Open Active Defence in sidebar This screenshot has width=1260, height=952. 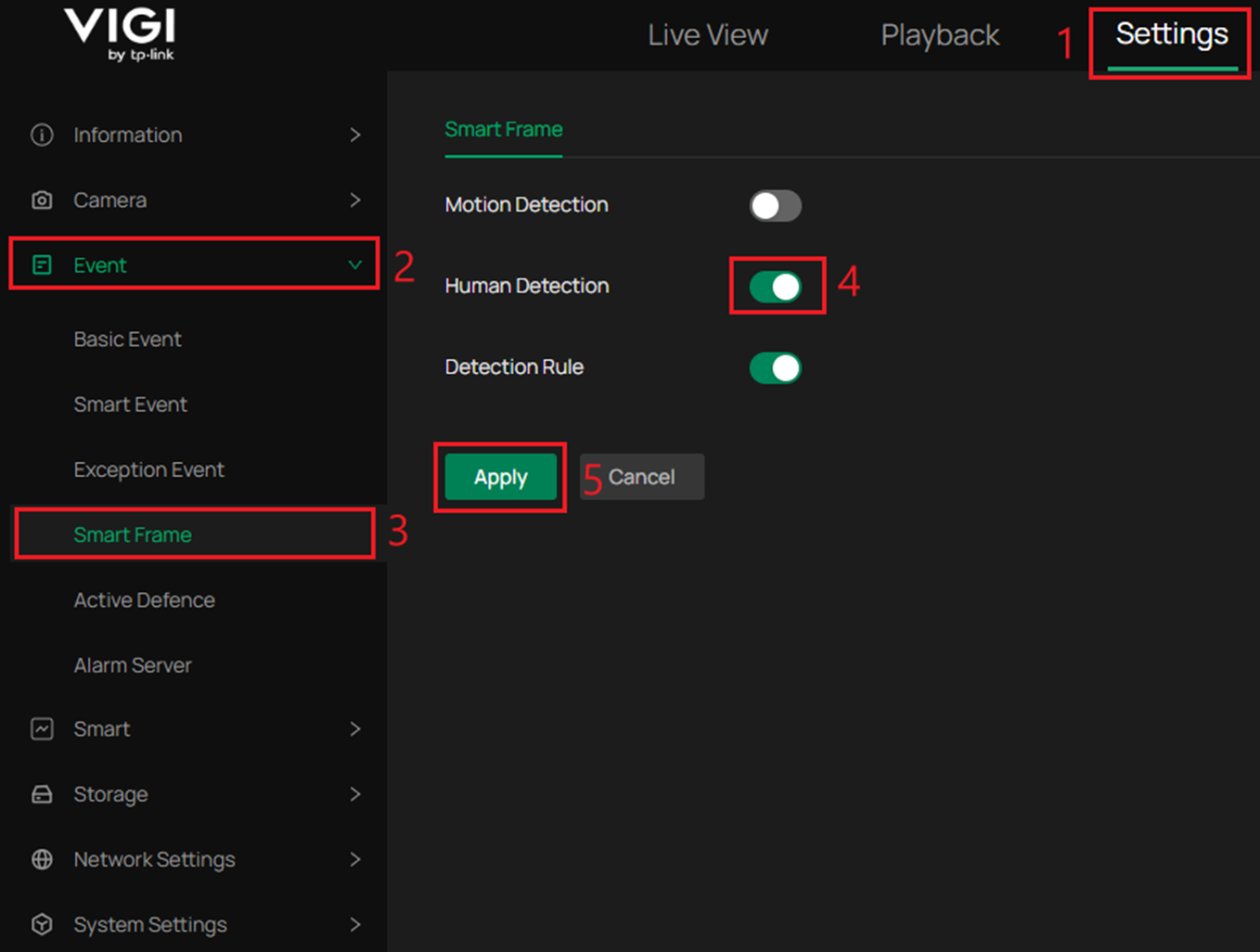pyautogui.click(x=144, y=600)
